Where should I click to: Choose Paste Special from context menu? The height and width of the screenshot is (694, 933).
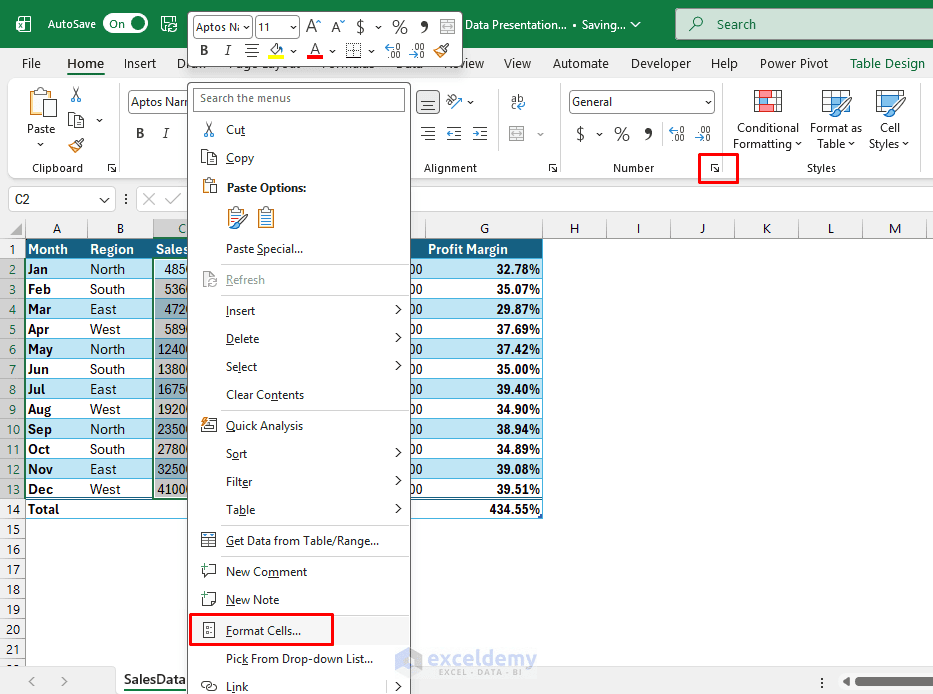click(299, 249)
